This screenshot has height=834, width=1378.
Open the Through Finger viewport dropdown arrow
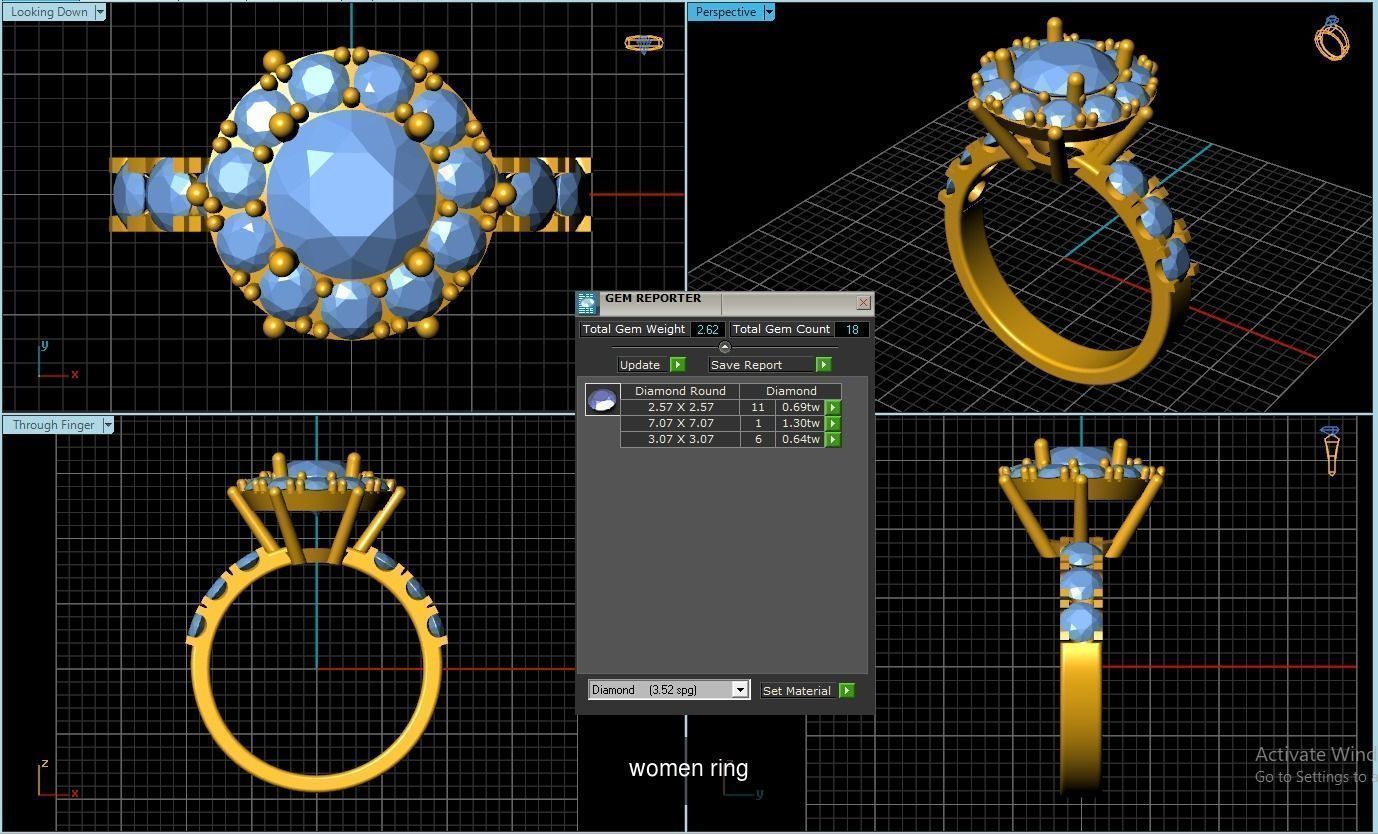coord(108,425)
